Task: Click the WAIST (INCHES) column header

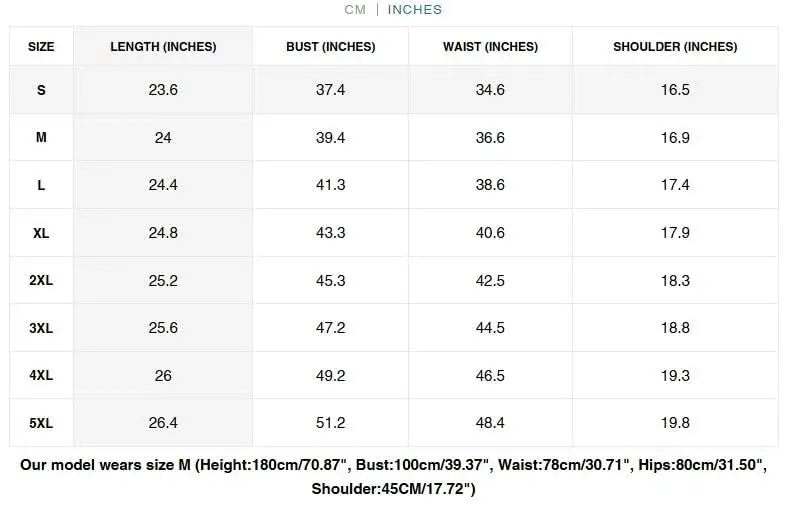Action: [x=490, y=47]
